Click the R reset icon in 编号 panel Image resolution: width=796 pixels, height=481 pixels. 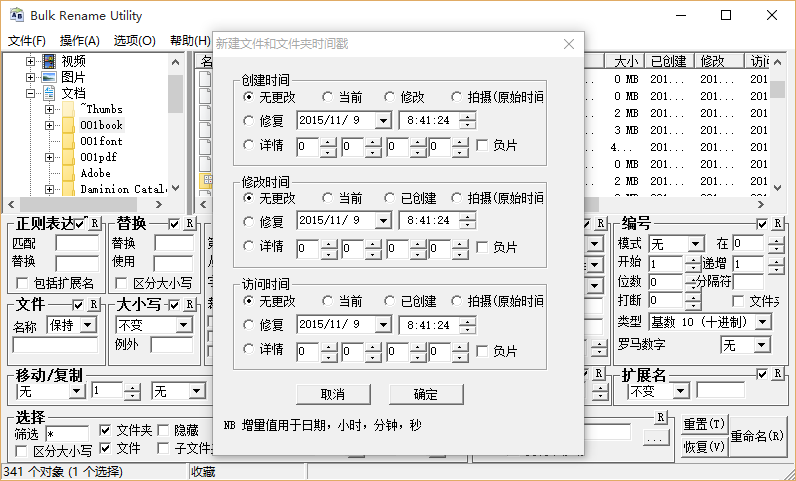(777, 223)
